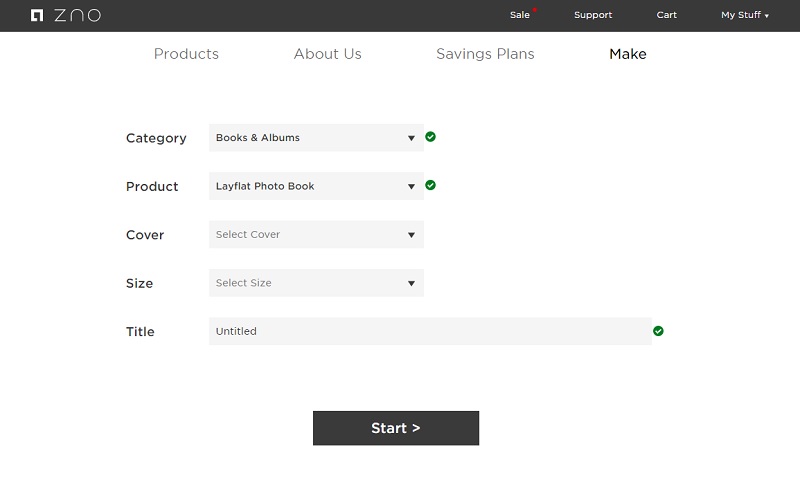Click the ZNO logo icon
800x498 pixels.
coord(37,15)
